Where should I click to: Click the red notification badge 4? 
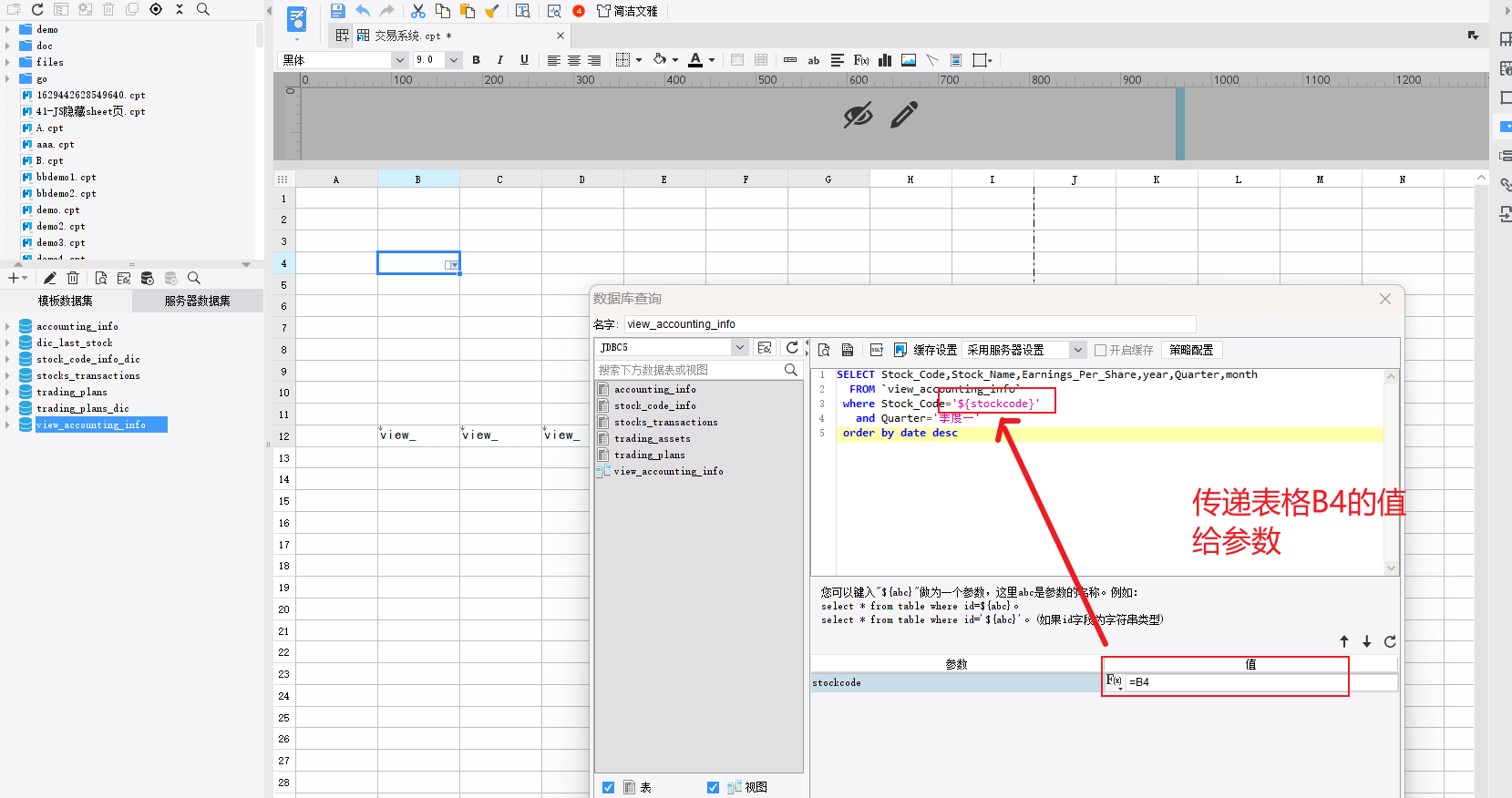point(579,11)
